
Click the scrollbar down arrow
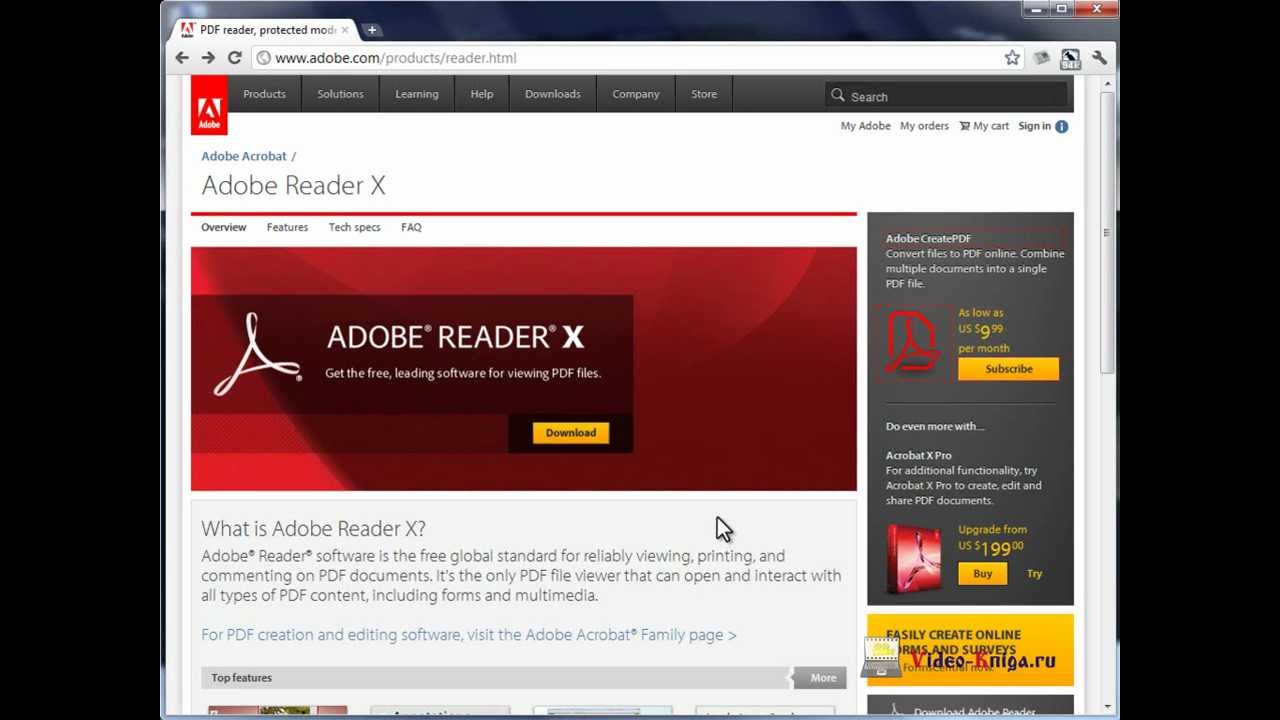click(x=1106, y=708)
